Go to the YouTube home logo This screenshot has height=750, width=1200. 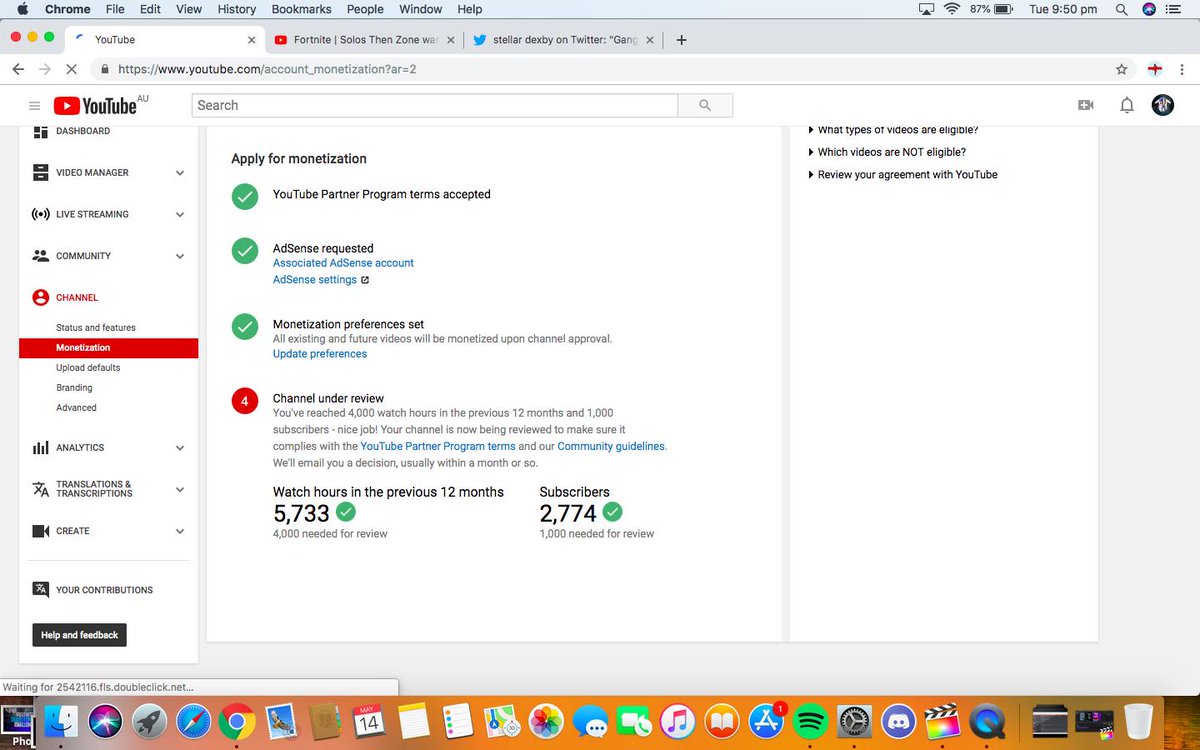coord(96,105)
